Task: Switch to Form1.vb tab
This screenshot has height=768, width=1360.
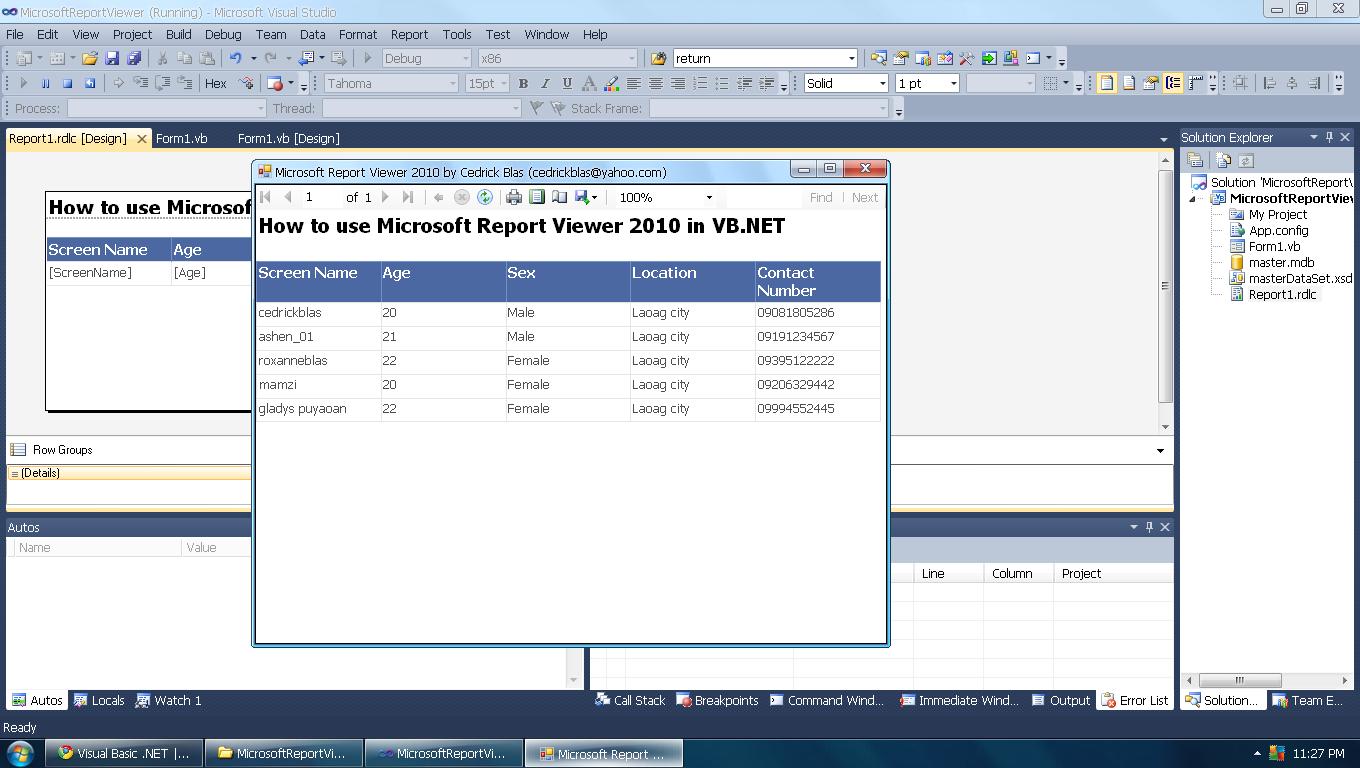Action: click(x=182, y=138)
